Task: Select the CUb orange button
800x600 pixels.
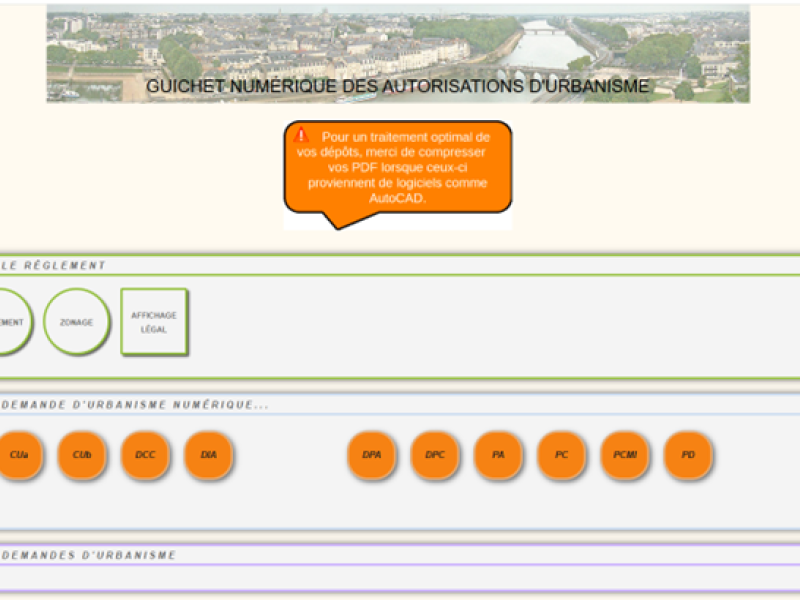Action: click(x=82, y=455)
